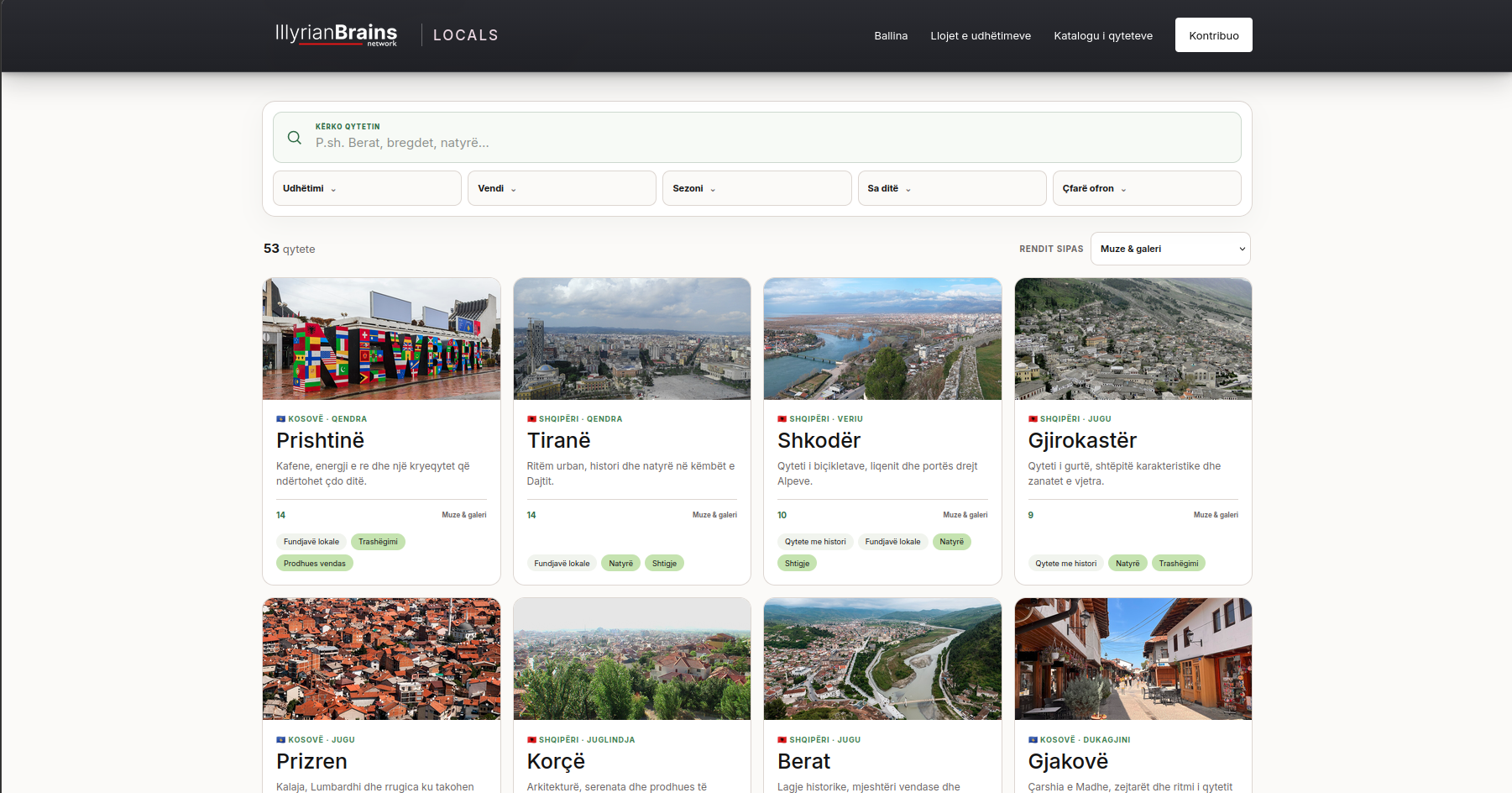Screen dimensions: 1512x793
Task: Click the '53 qytete' results count
Action: click(x=290, y=249)
